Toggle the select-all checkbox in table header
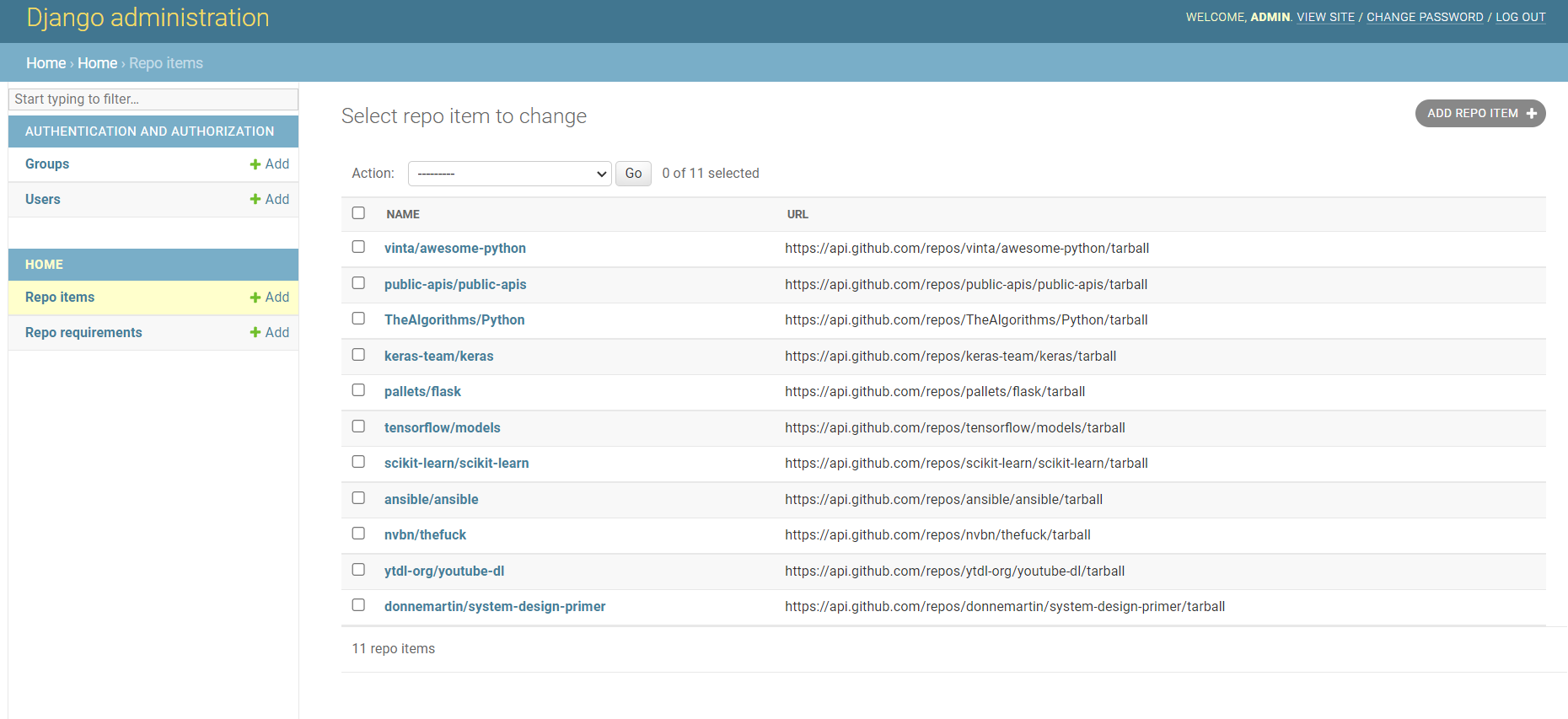 (x=358, y=213)
